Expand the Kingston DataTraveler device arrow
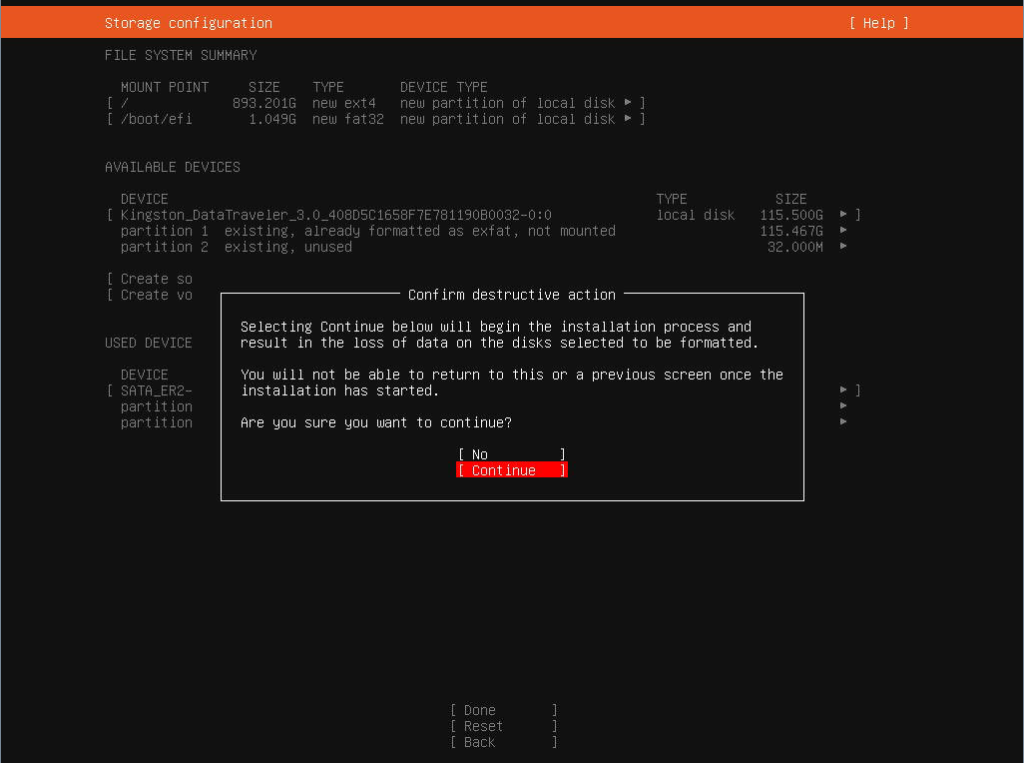1024x763 pixels. tap(844, 215)
